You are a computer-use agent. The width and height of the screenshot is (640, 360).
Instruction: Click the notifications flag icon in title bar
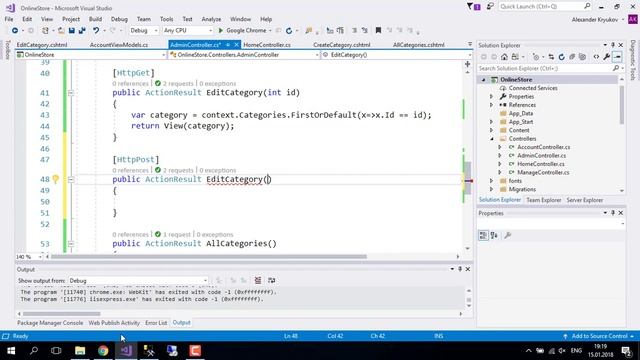point(473,7)
